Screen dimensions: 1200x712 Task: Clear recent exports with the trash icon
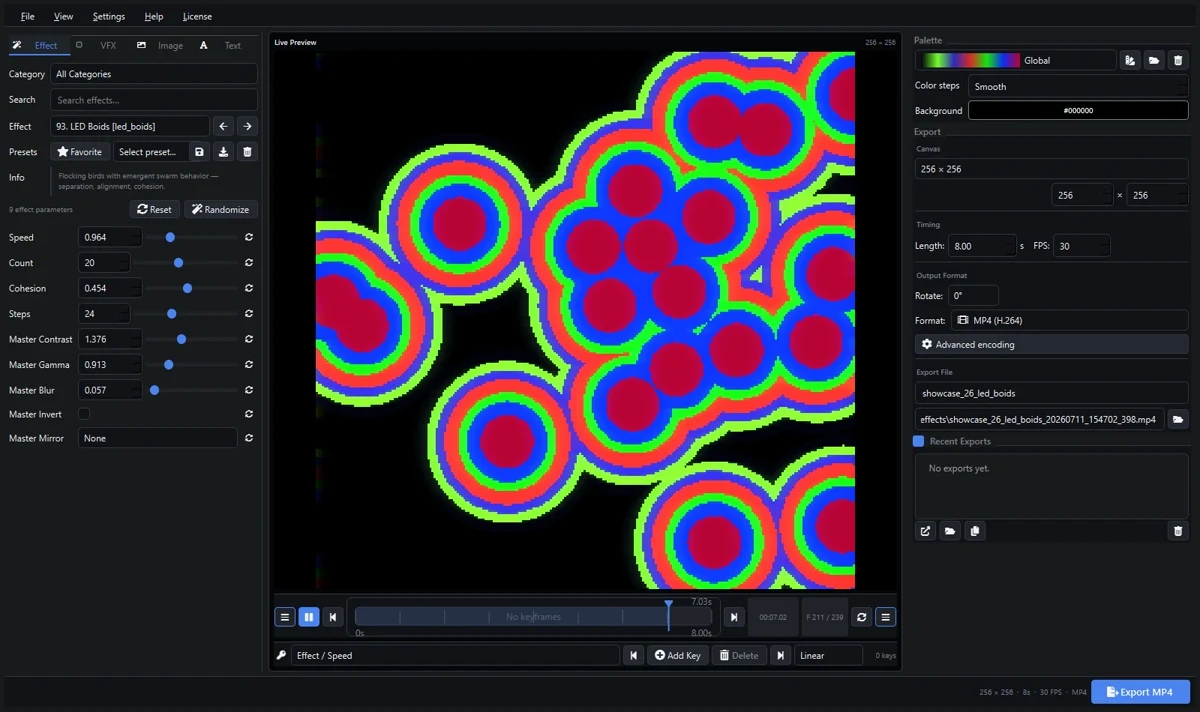click(x=1178, y=531)
